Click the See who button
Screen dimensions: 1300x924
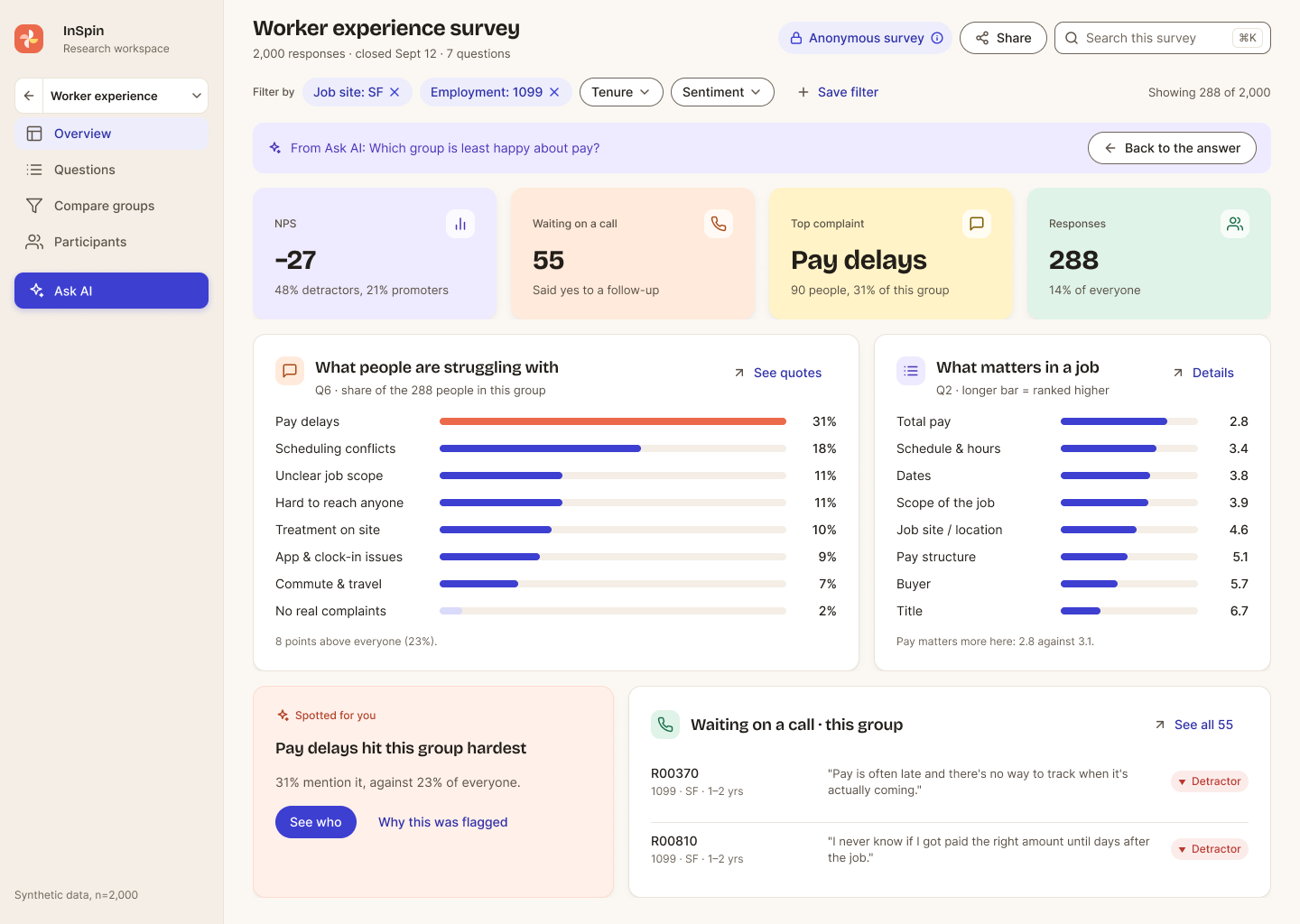click(x=316, y=822)
